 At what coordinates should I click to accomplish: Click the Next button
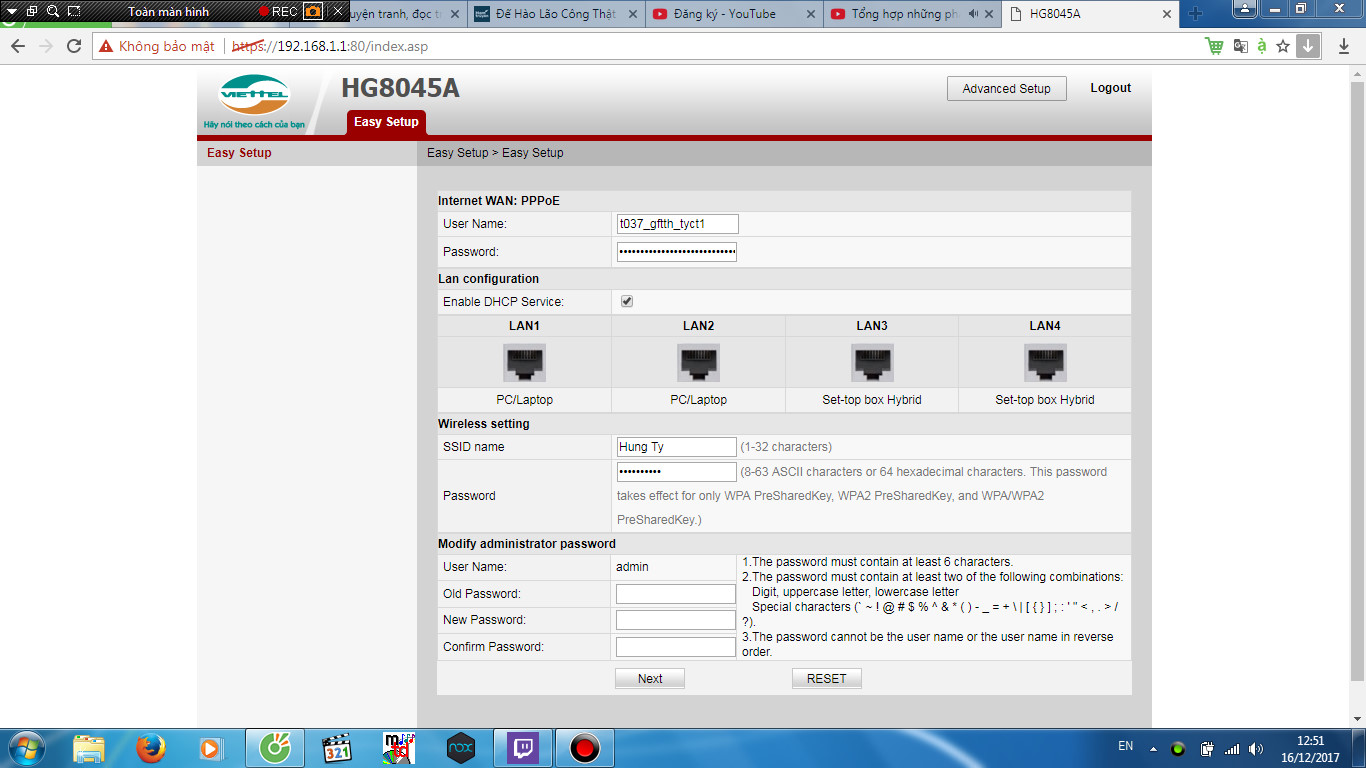click(650, 678)
